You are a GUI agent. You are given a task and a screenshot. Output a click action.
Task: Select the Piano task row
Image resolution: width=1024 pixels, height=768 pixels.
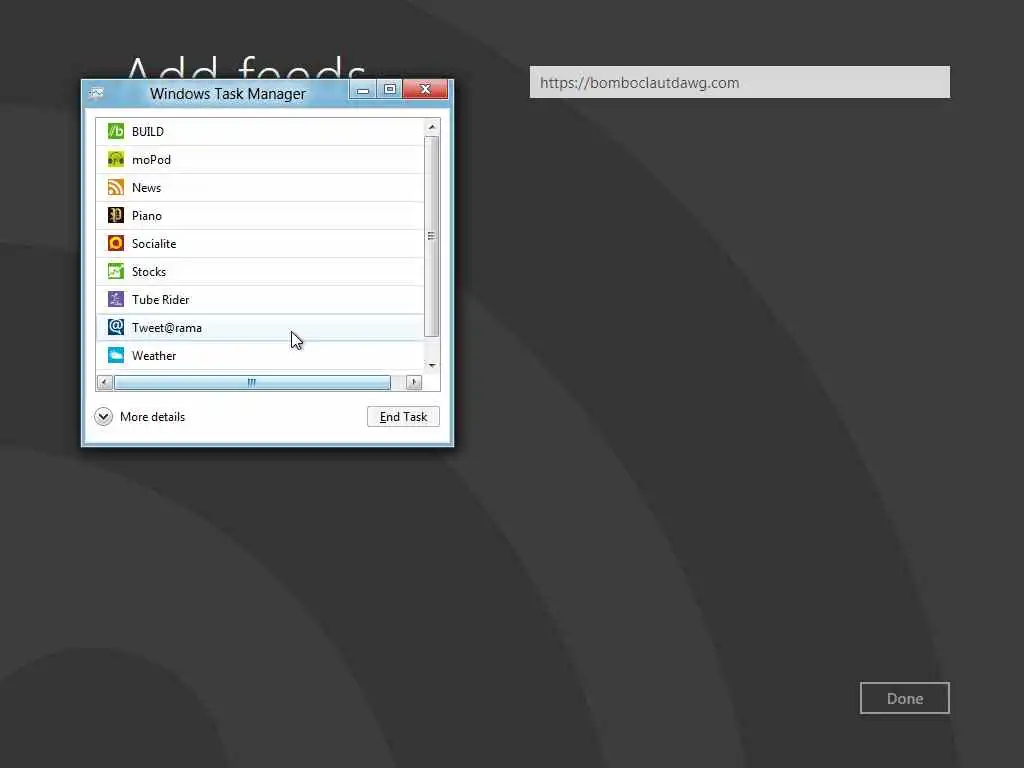click(260, 216)
